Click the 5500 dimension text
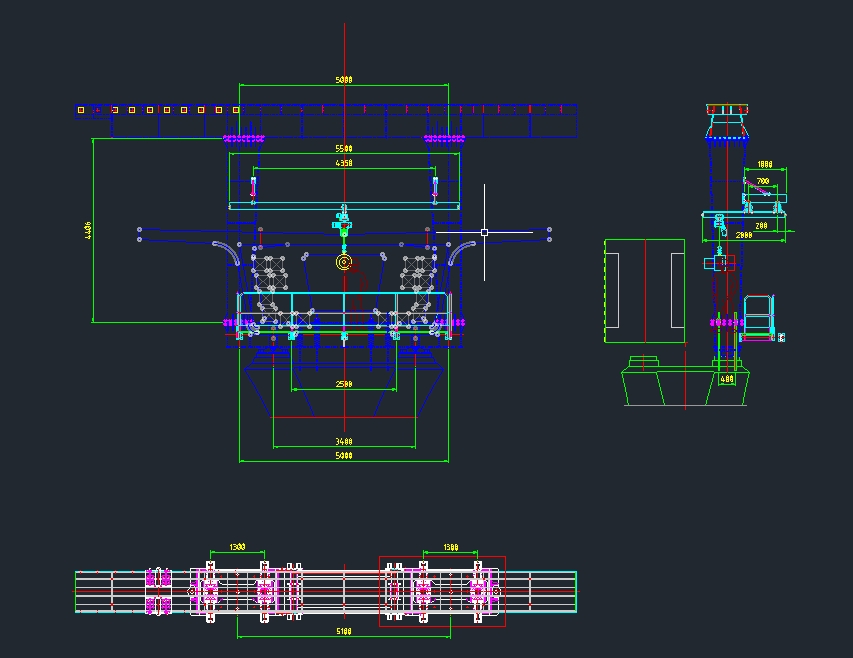The image size is (853, 658). [x=344, y=148]
